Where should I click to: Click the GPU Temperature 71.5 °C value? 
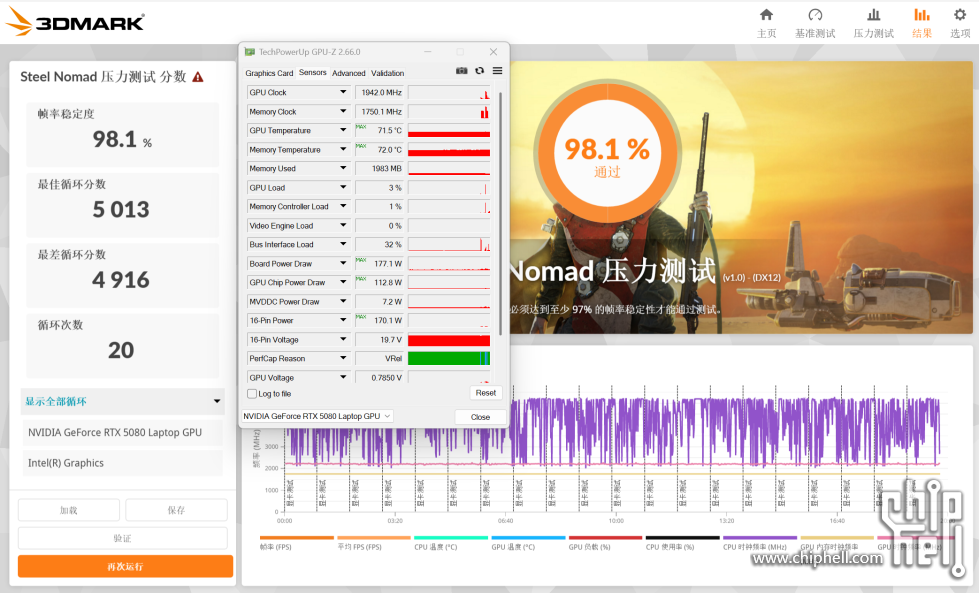(x=380, y=130)
